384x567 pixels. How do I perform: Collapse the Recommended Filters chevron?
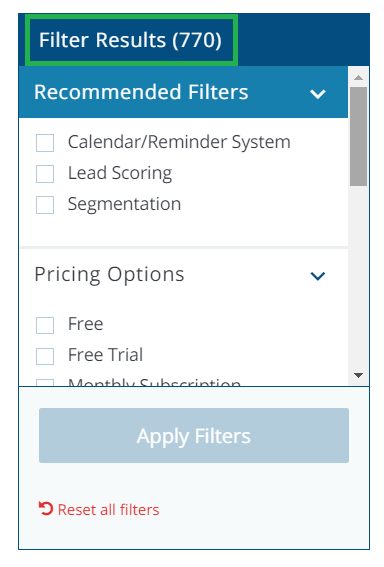coord(318,94)
